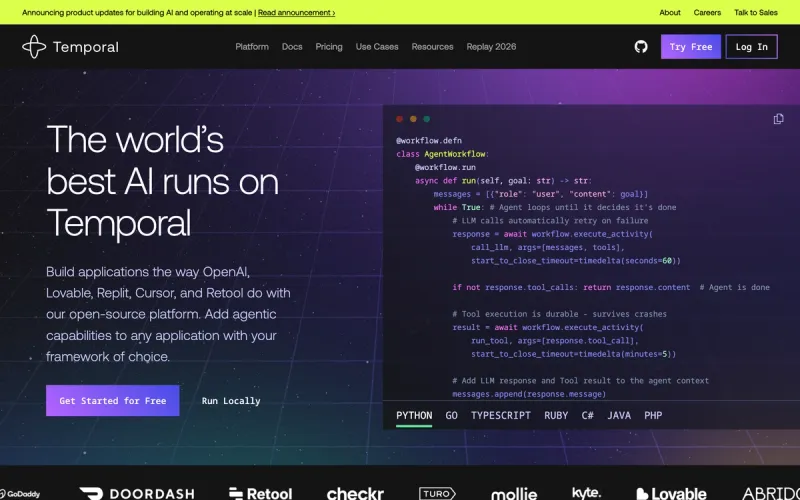The image size is (800, 500).
Task: Switch to the TYPESCRIPT code tab
Action: pos(501,415)
